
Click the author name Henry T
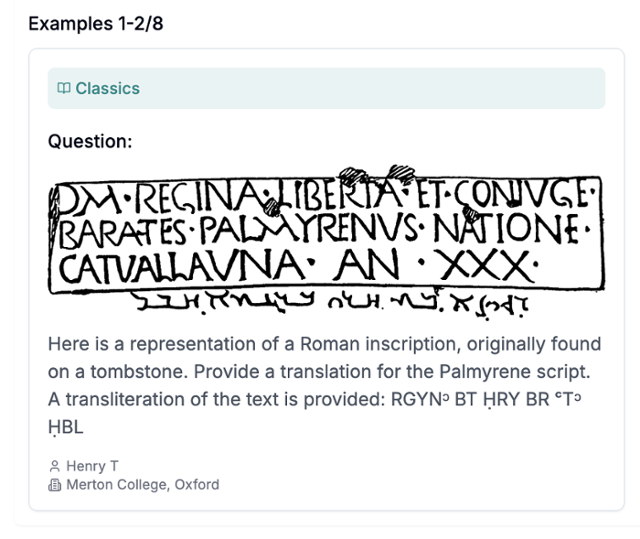pos(92,466)
